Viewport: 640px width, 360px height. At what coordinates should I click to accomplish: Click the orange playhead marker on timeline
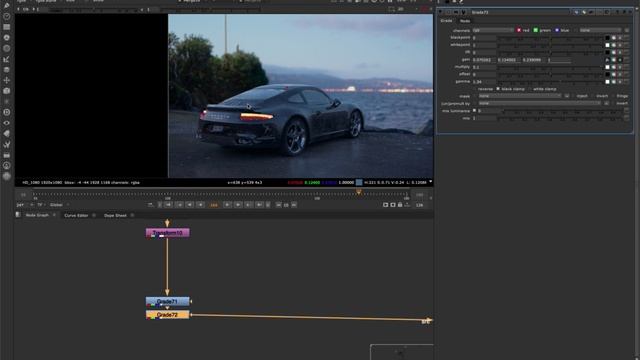[359, 191]
